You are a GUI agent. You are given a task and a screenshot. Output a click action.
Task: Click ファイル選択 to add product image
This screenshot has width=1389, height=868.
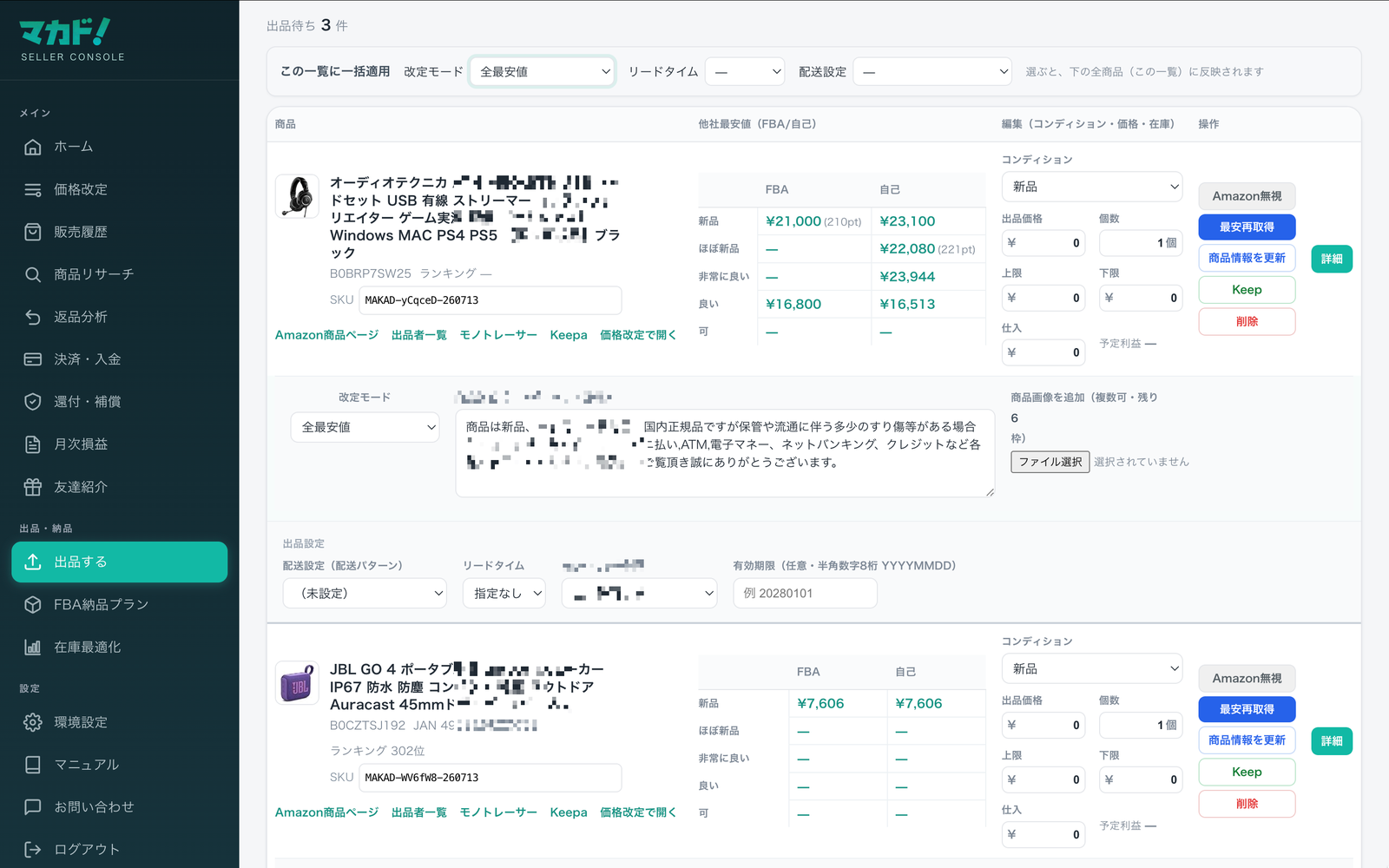pyautogui.click(x=1050, y=462)
